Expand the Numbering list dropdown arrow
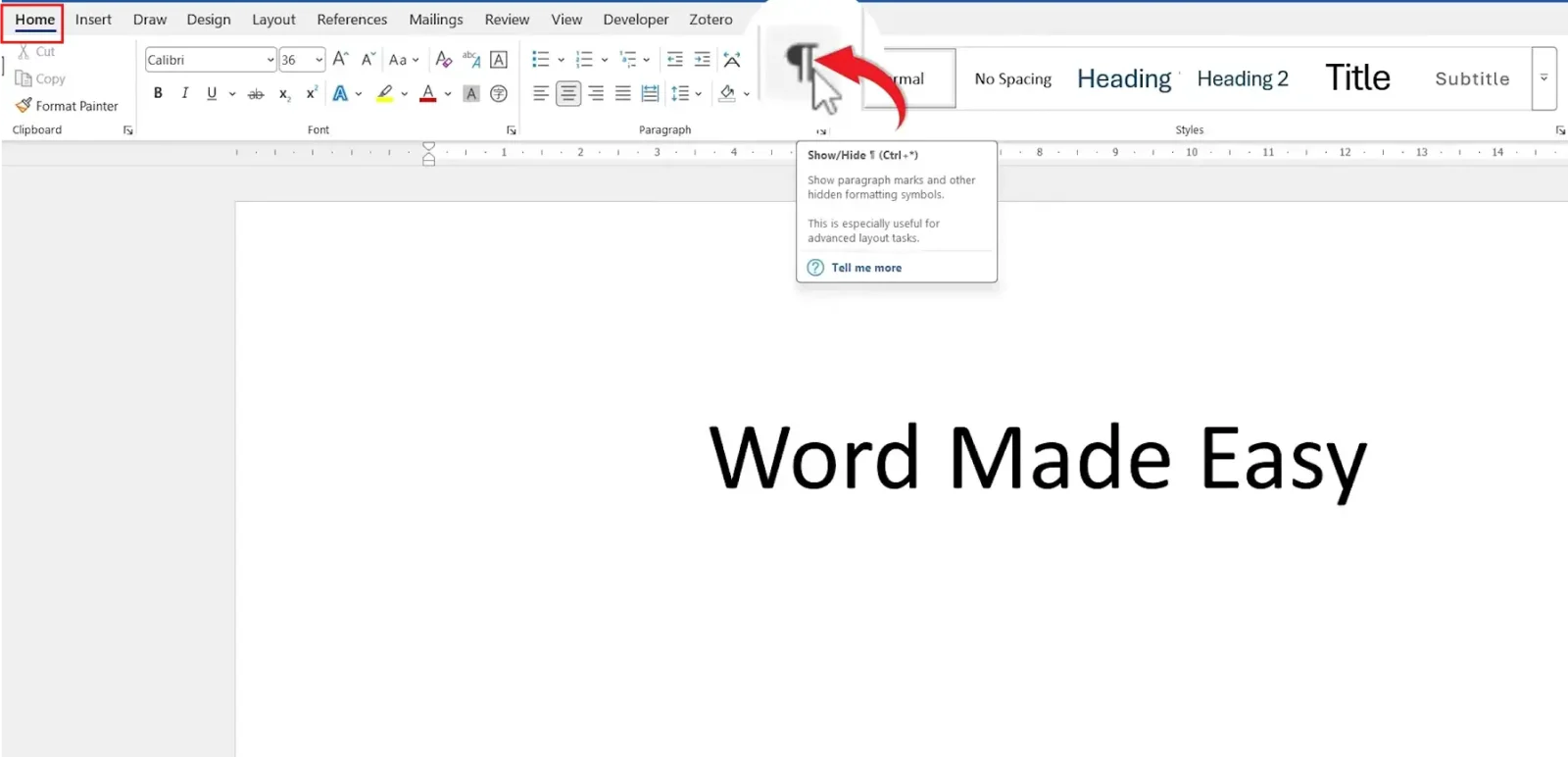The height and width of the screenshot is (757, 1568). [x=605, y=60]
